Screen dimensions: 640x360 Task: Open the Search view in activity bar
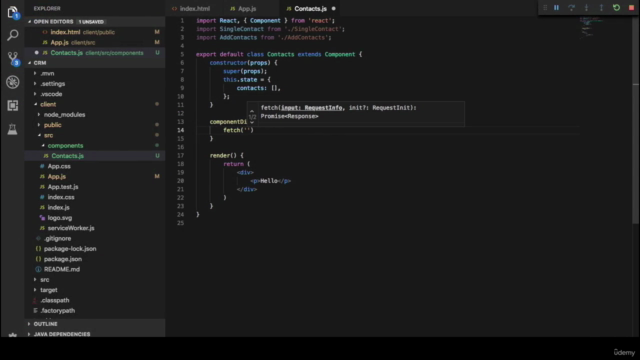tap(13, 35)
